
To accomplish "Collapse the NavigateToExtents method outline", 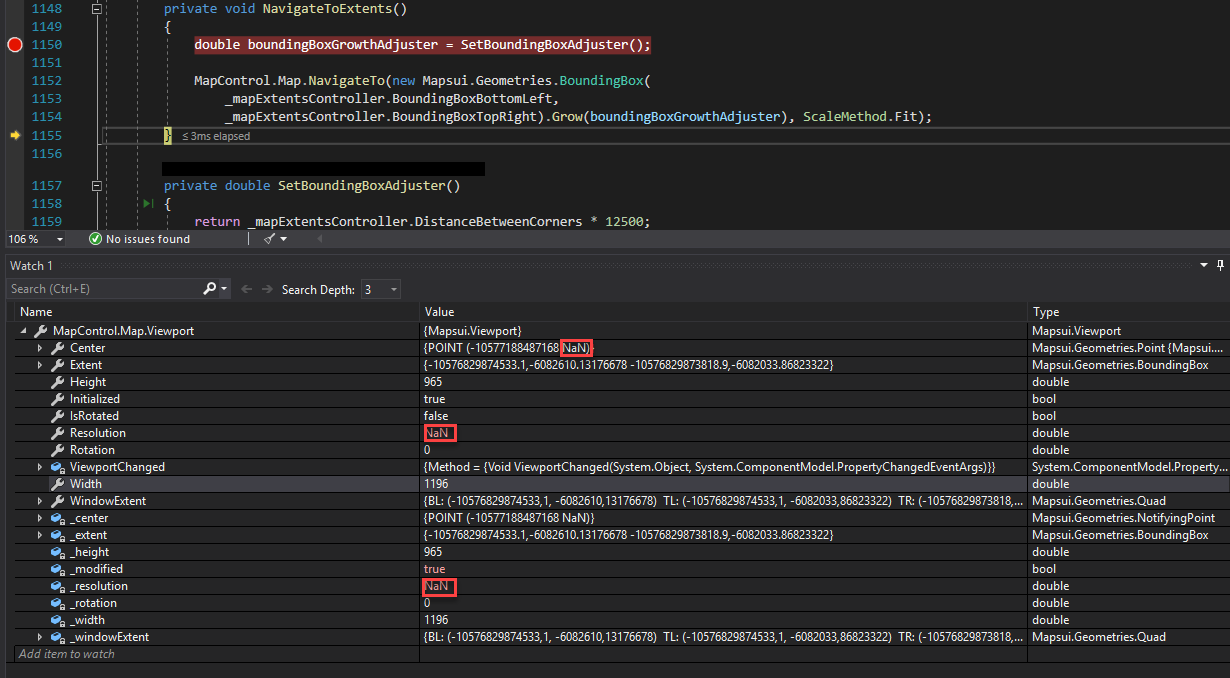I will click(96, 8).
